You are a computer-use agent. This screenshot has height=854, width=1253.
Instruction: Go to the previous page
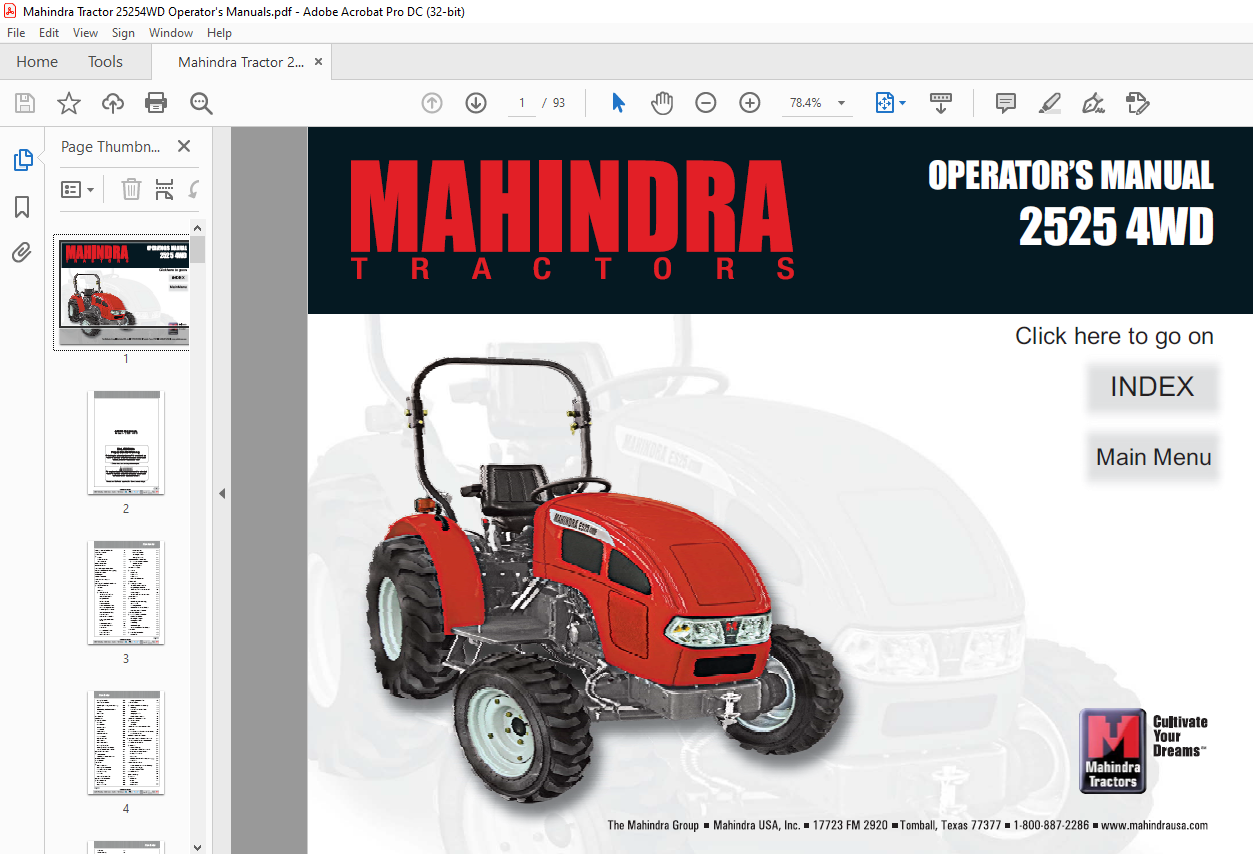(x=432, y=103)
